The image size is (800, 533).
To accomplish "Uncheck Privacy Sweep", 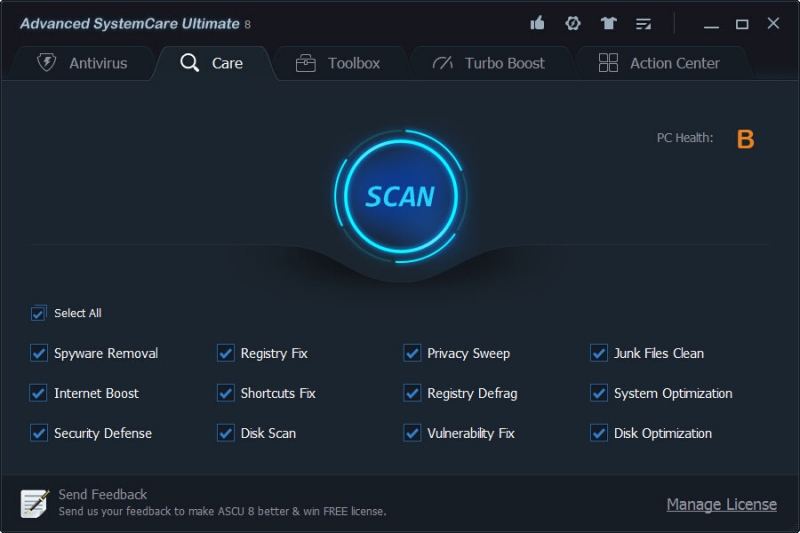I will click(x=412, y=353).
